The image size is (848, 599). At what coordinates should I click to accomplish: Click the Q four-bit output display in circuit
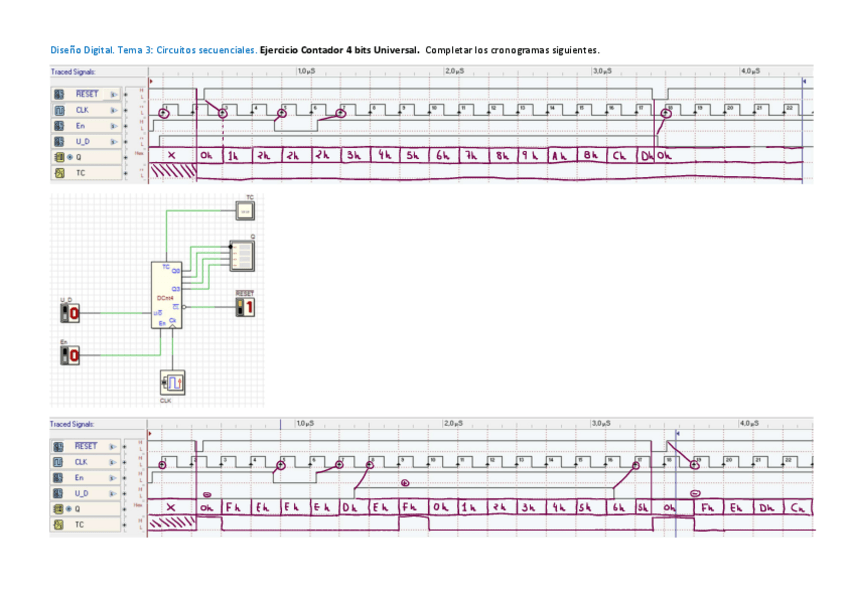[x=243, y=255]
